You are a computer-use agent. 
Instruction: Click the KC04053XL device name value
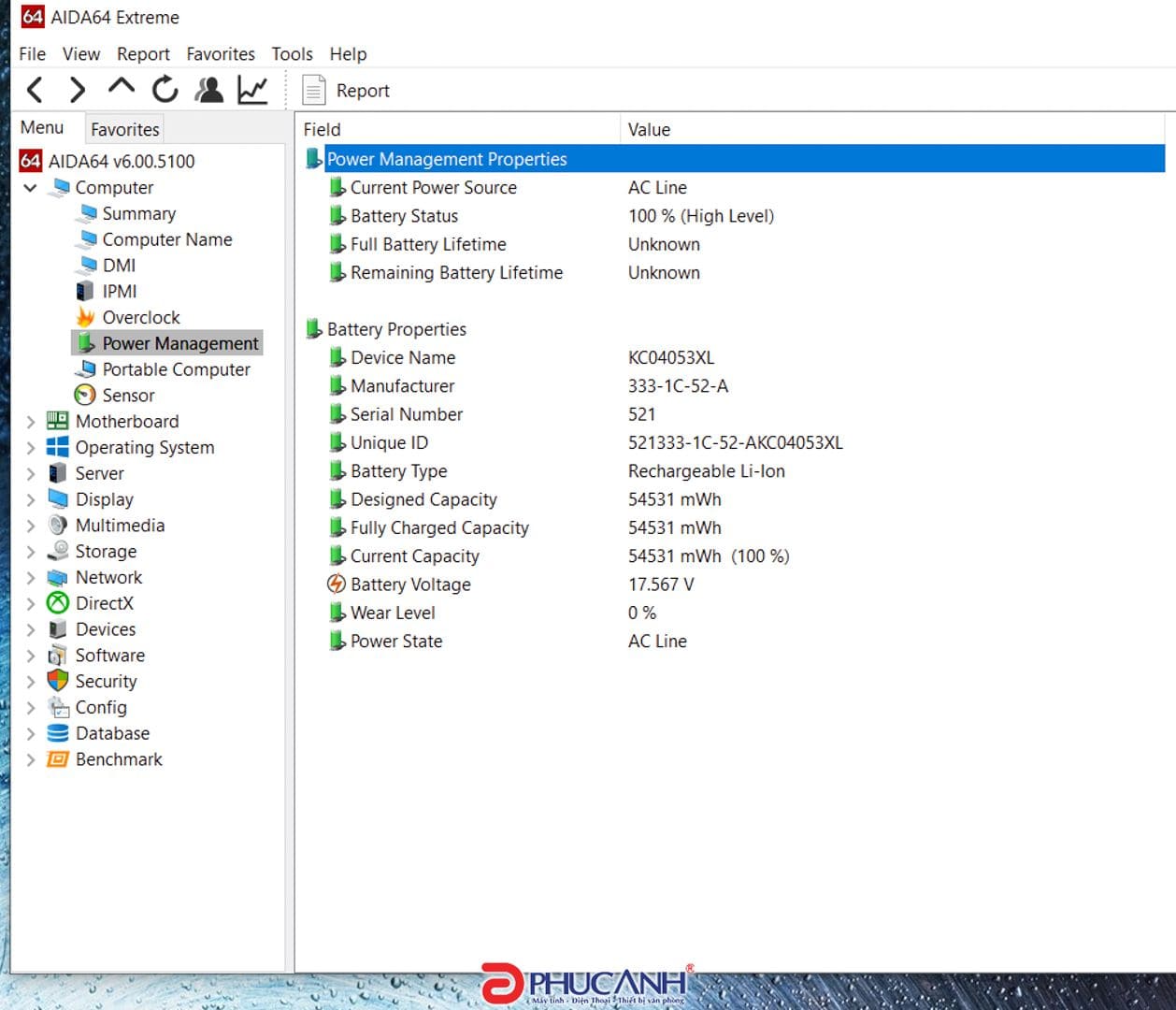click(x=671, y=357)
